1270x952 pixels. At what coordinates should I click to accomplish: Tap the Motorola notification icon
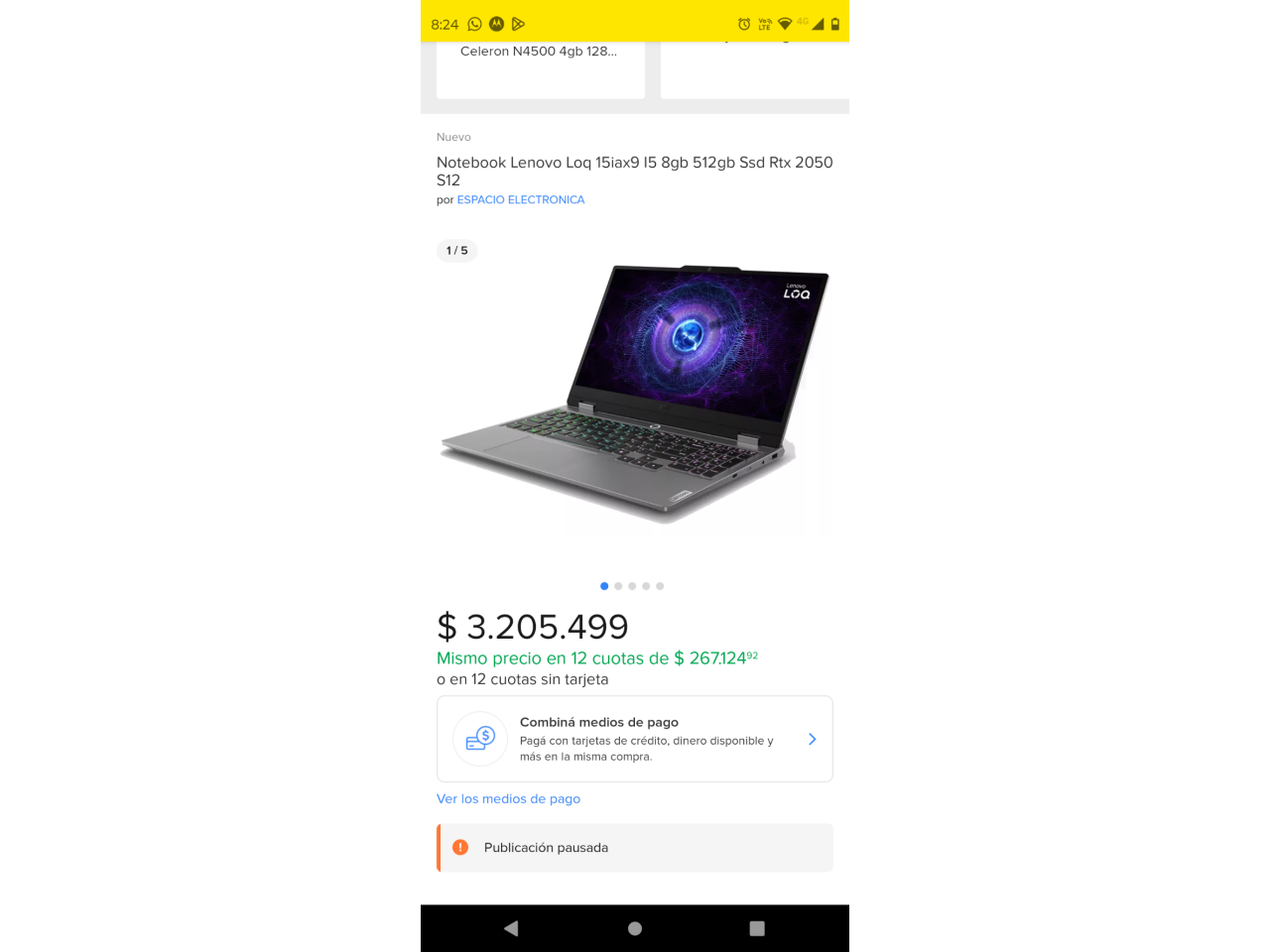(497, 24)
